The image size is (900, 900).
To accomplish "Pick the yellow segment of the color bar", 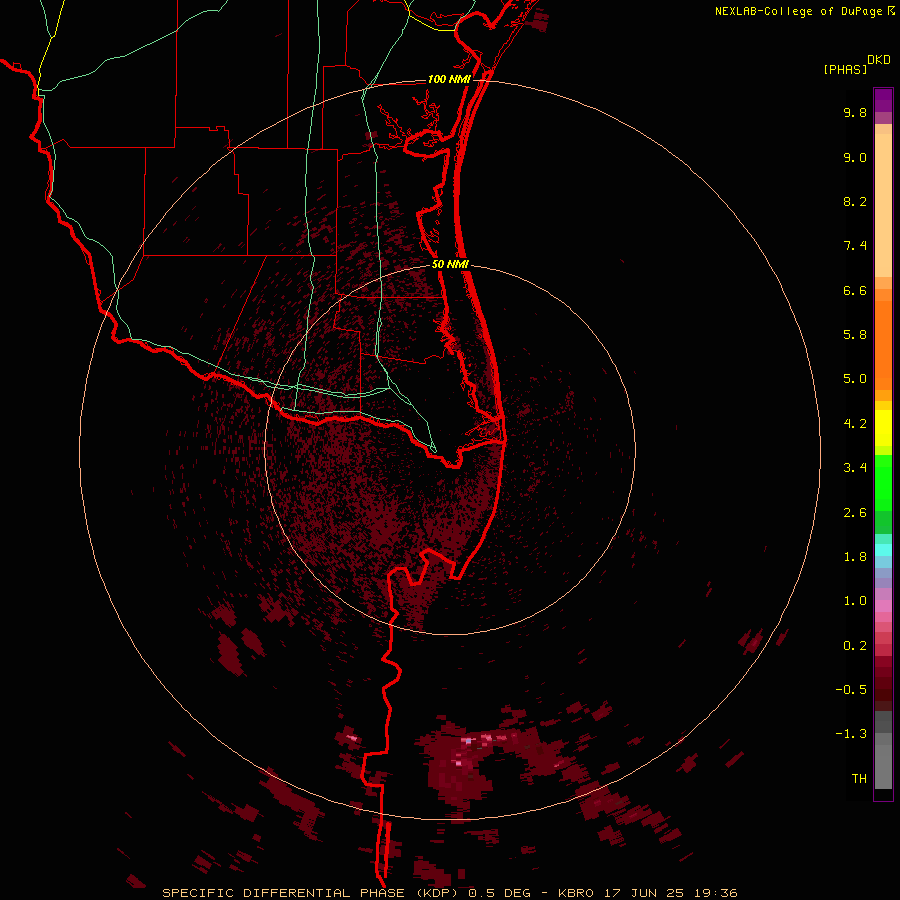I will tap(883, 428).
